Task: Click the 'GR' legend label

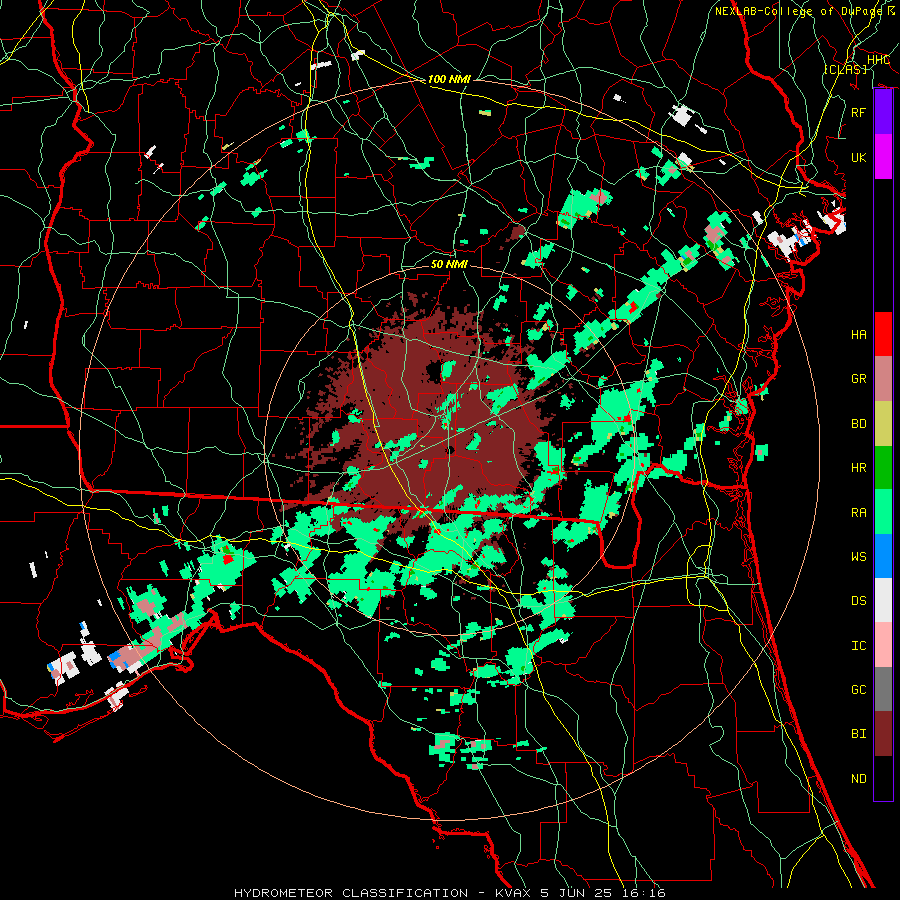Action: 859,378
